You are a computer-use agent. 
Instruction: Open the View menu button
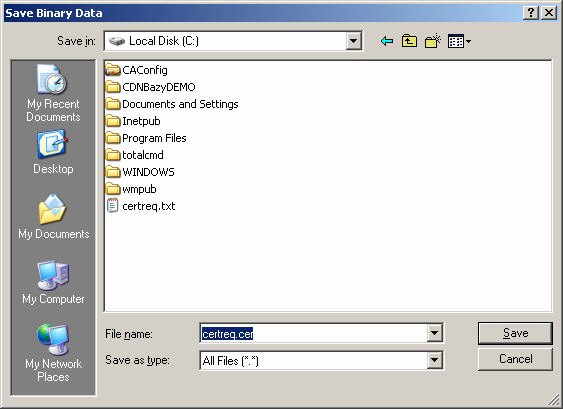point(459,41)
